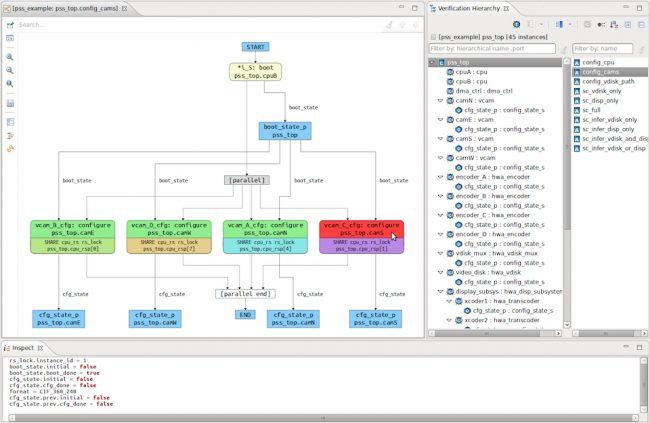Click the Filter by name field

[x=603, y=49]
